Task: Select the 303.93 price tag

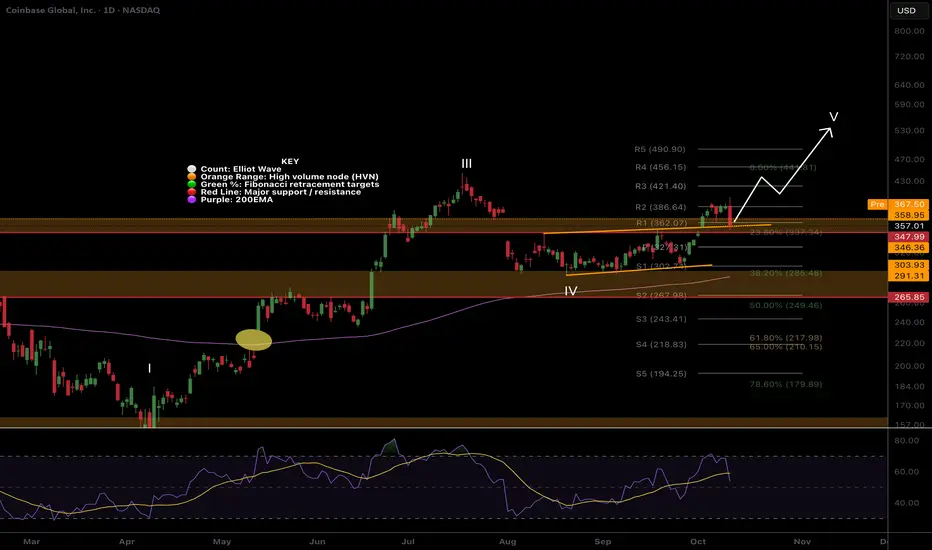Action: pos(909,265)
